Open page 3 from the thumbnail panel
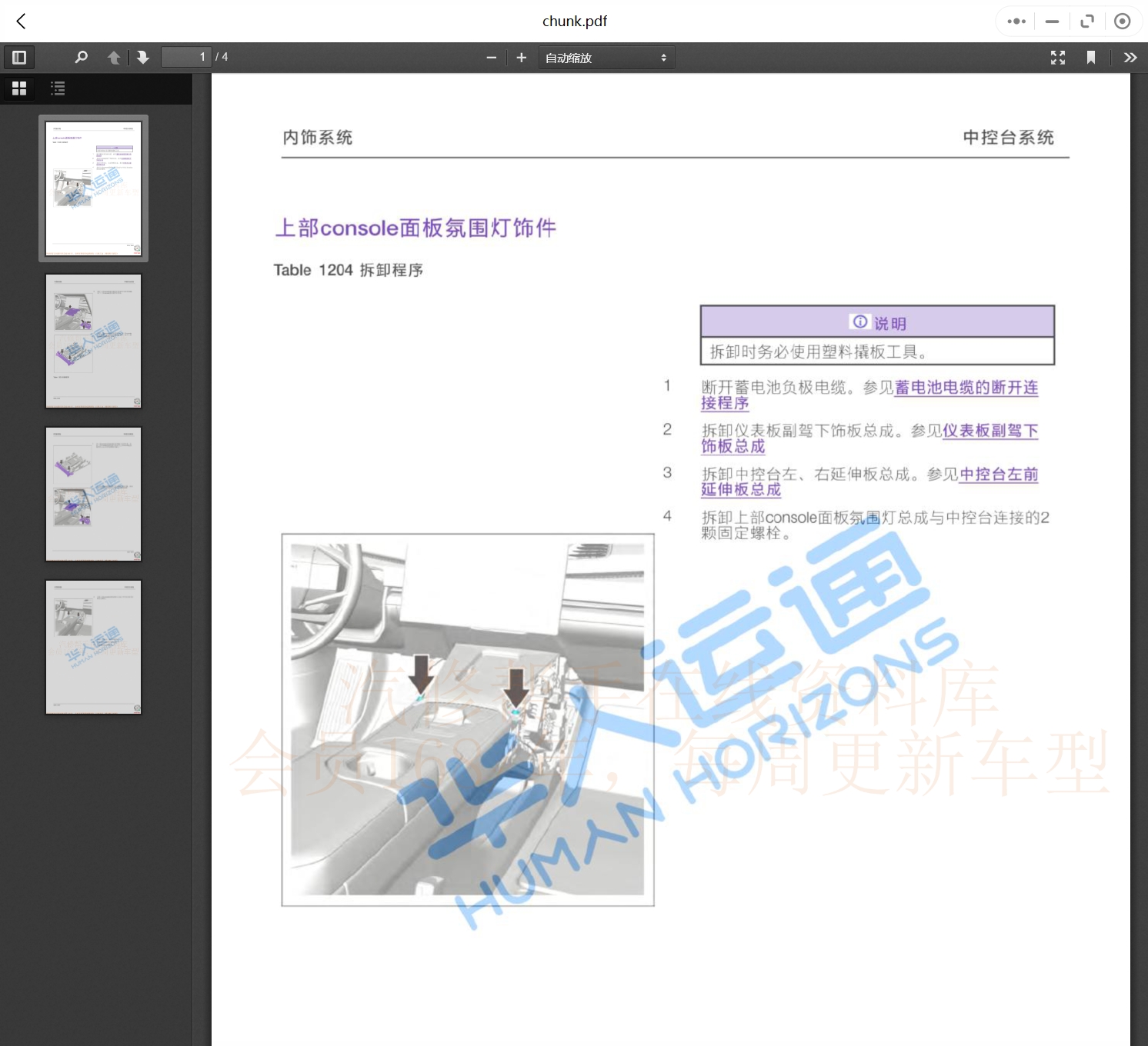The width and height of the screenshot is (1148, 1046). (x=93, y=494)
